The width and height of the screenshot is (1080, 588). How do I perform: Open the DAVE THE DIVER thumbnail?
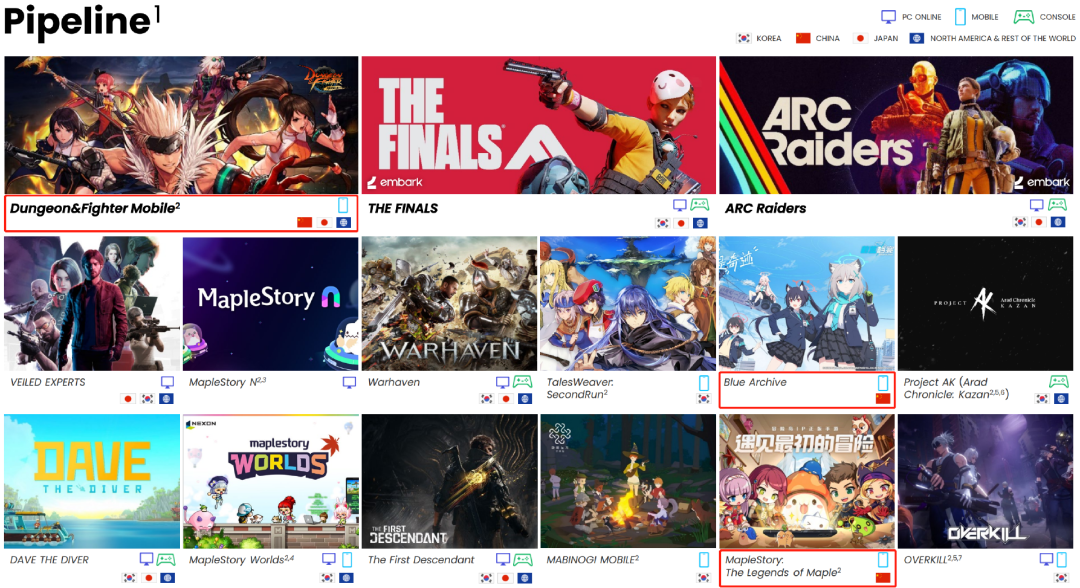pyautogui.click(x=92, y=481)
